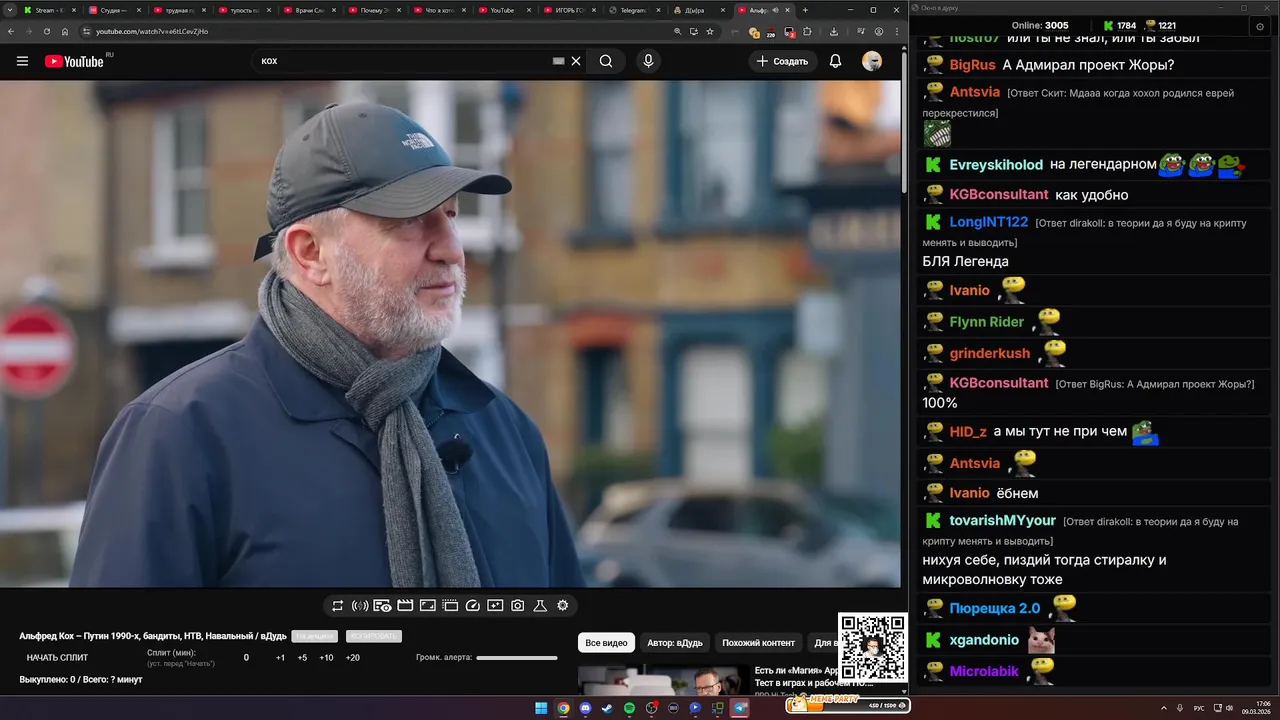
Task: Click the КОПИРОВАТЬ button near the title
Action: click(x=373, y=637)
